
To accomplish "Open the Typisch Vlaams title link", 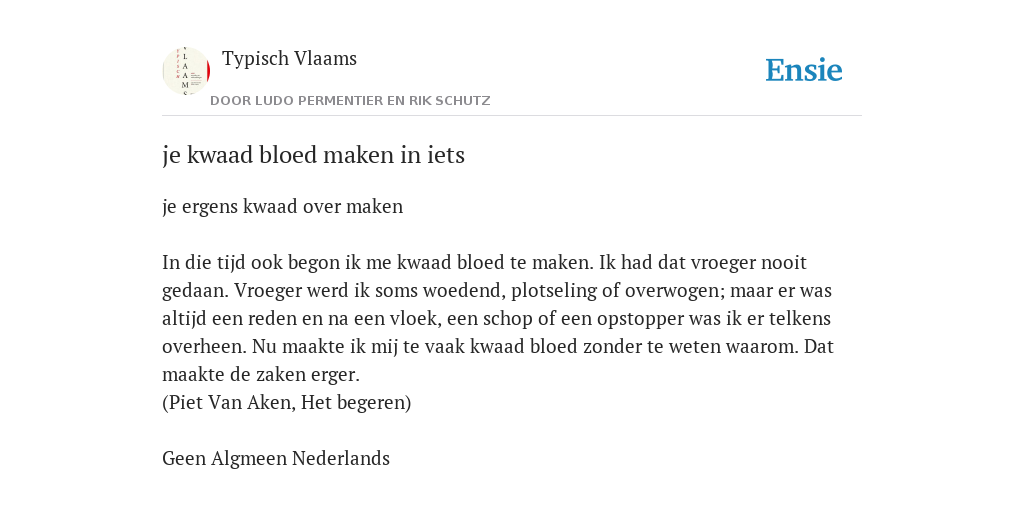I will (289, 59).
